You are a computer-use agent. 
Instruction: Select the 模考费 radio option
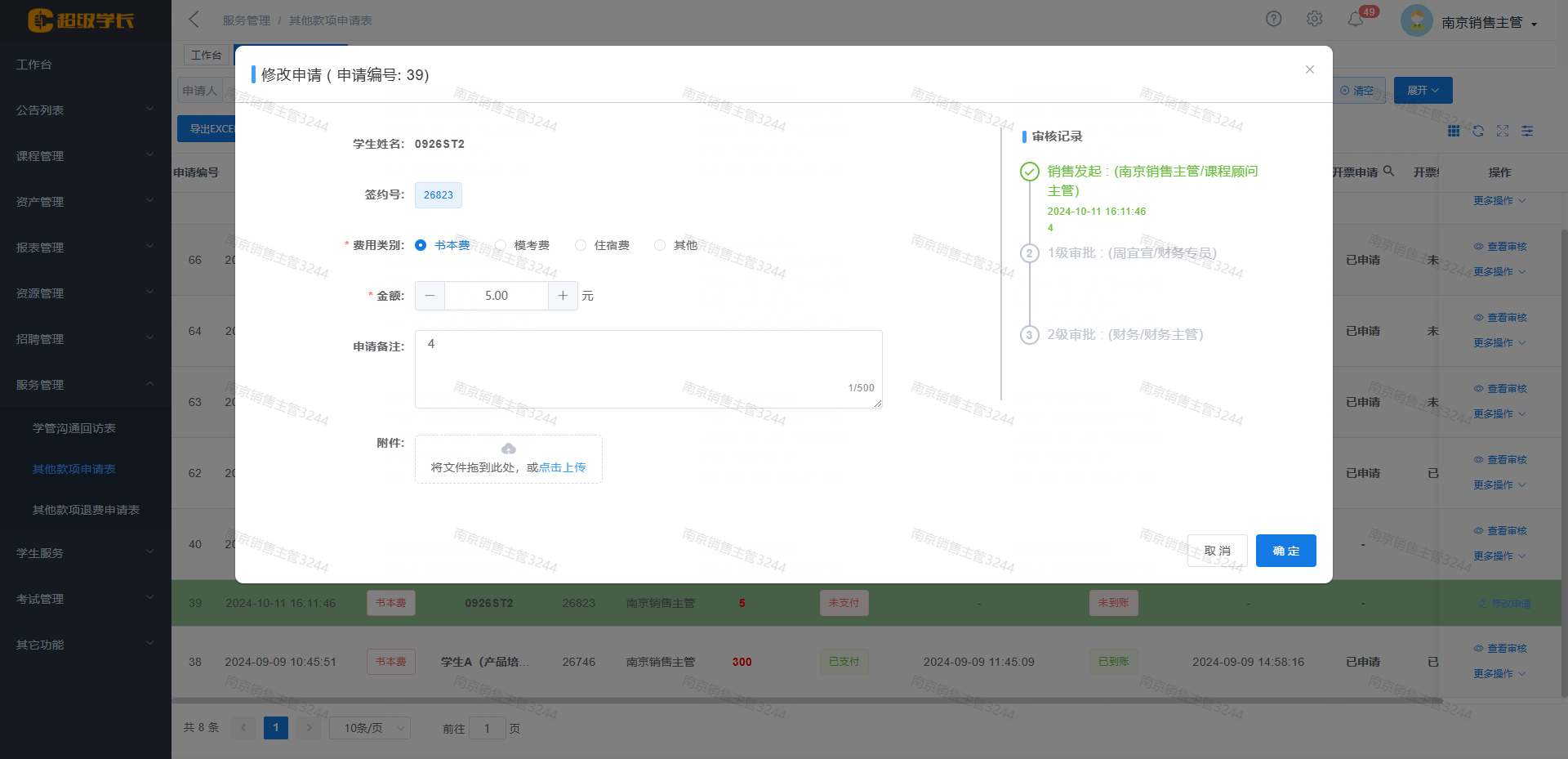[501, 245]
